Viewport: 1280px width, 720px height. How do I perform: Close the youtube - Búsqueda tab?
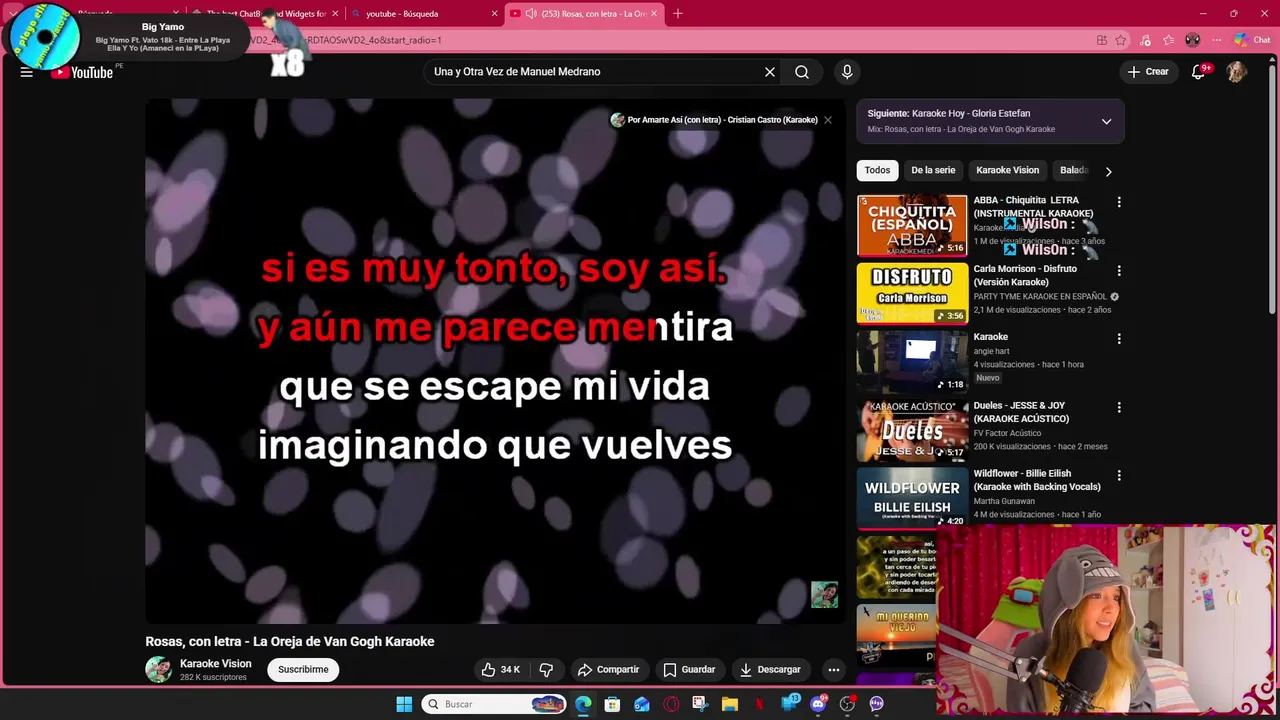click(494, 14)
